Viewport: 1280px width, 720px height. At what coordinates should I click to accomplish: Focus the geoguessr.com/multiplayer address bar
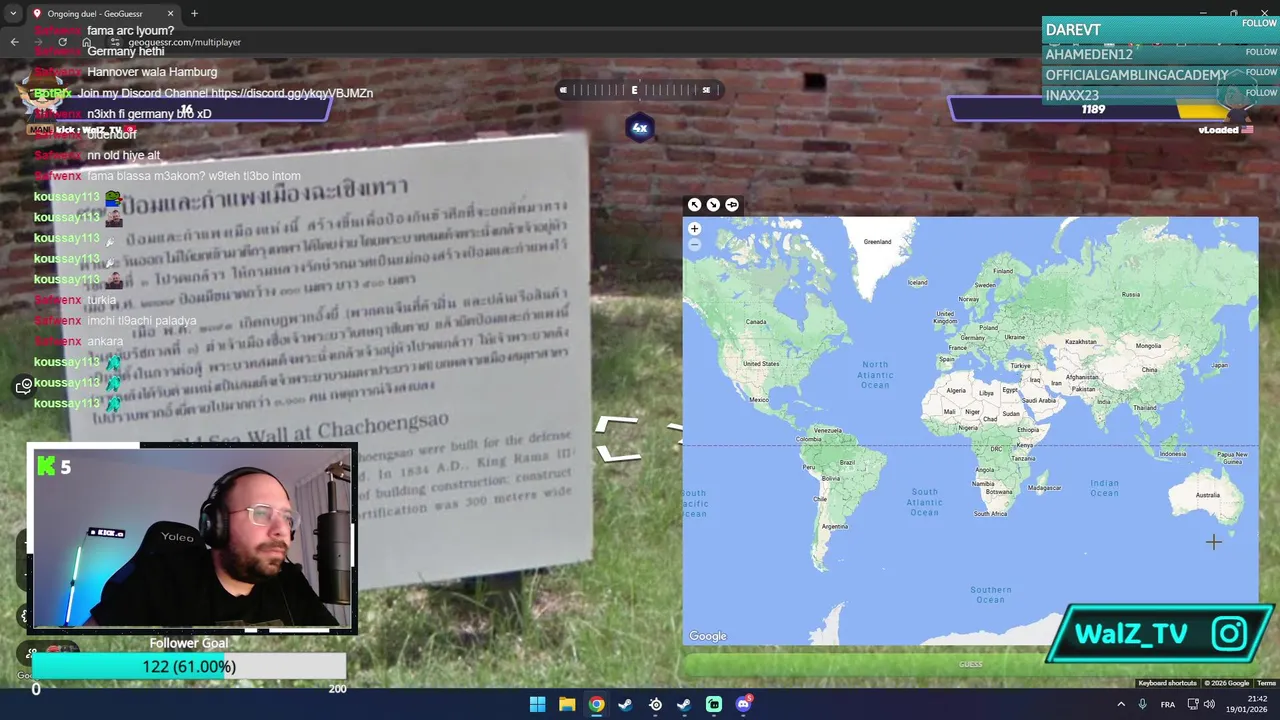184,42
